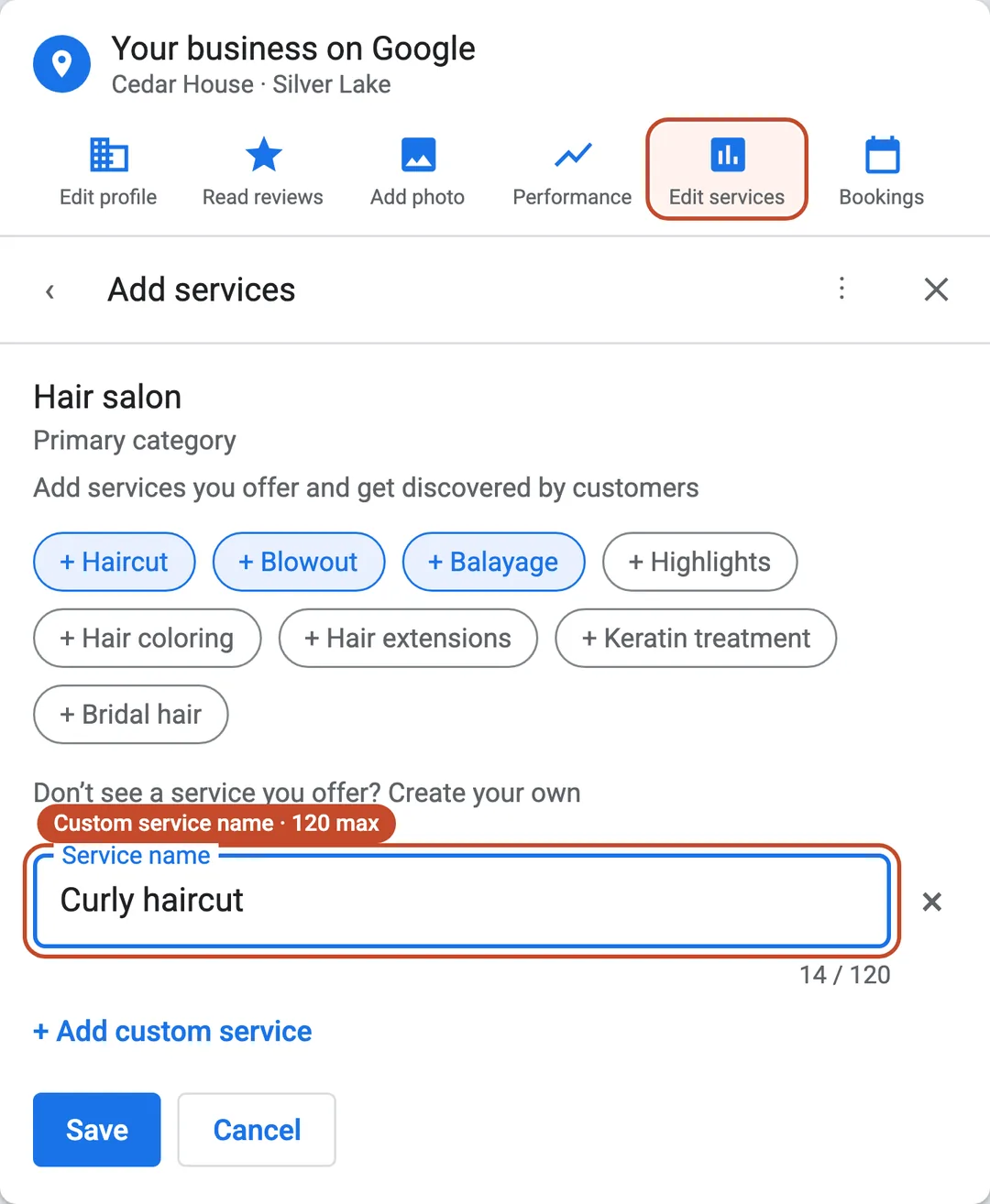Click the 14 / 120 character counter
The width and height of the screenshot is (990, 1204).
[844, 974]
